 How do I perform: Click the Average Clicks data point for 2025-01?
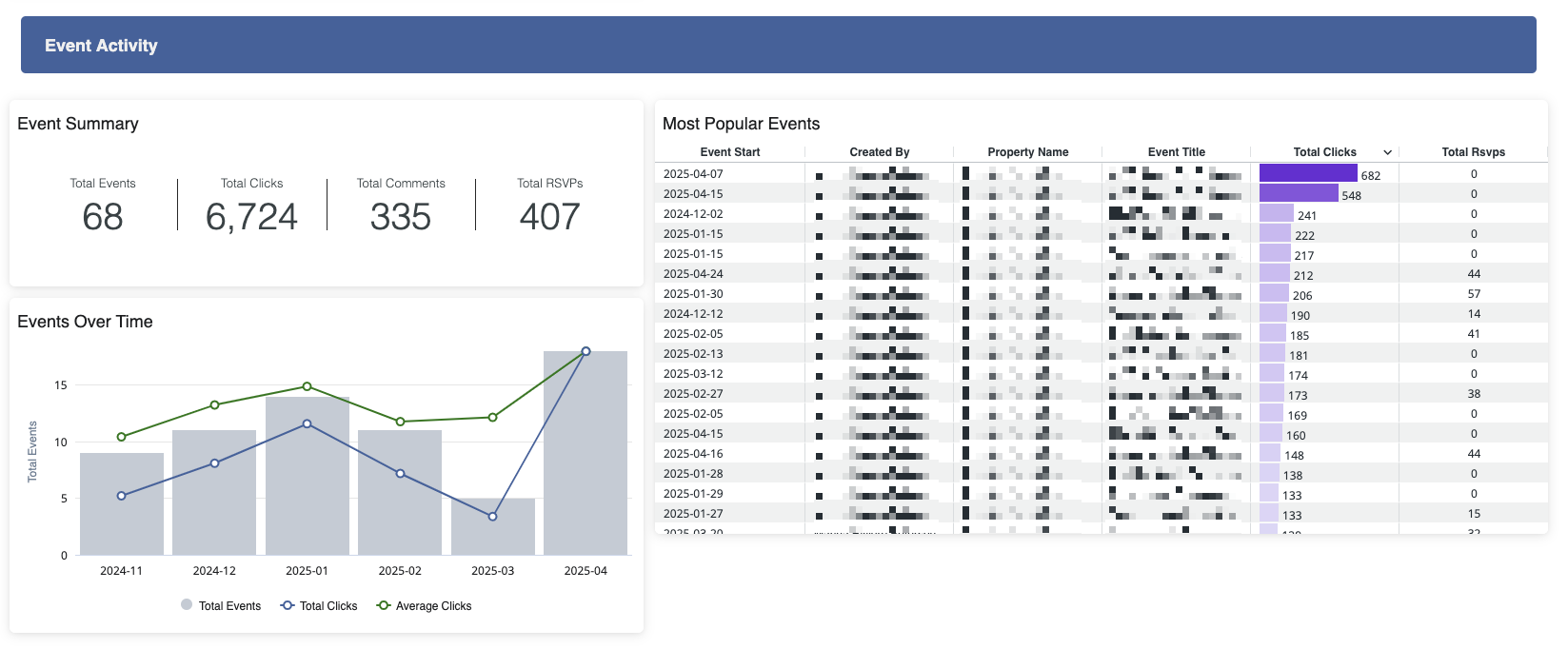(307, 386)
